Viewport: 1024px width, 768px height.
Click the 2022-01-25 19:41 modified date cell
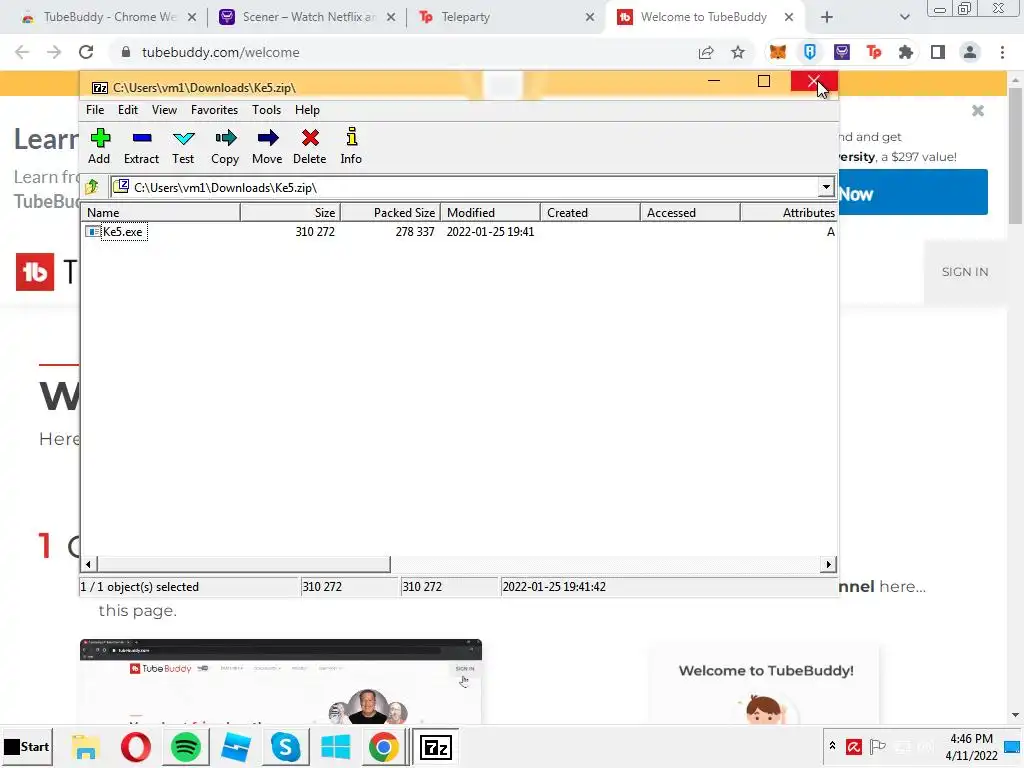[490, 232]
